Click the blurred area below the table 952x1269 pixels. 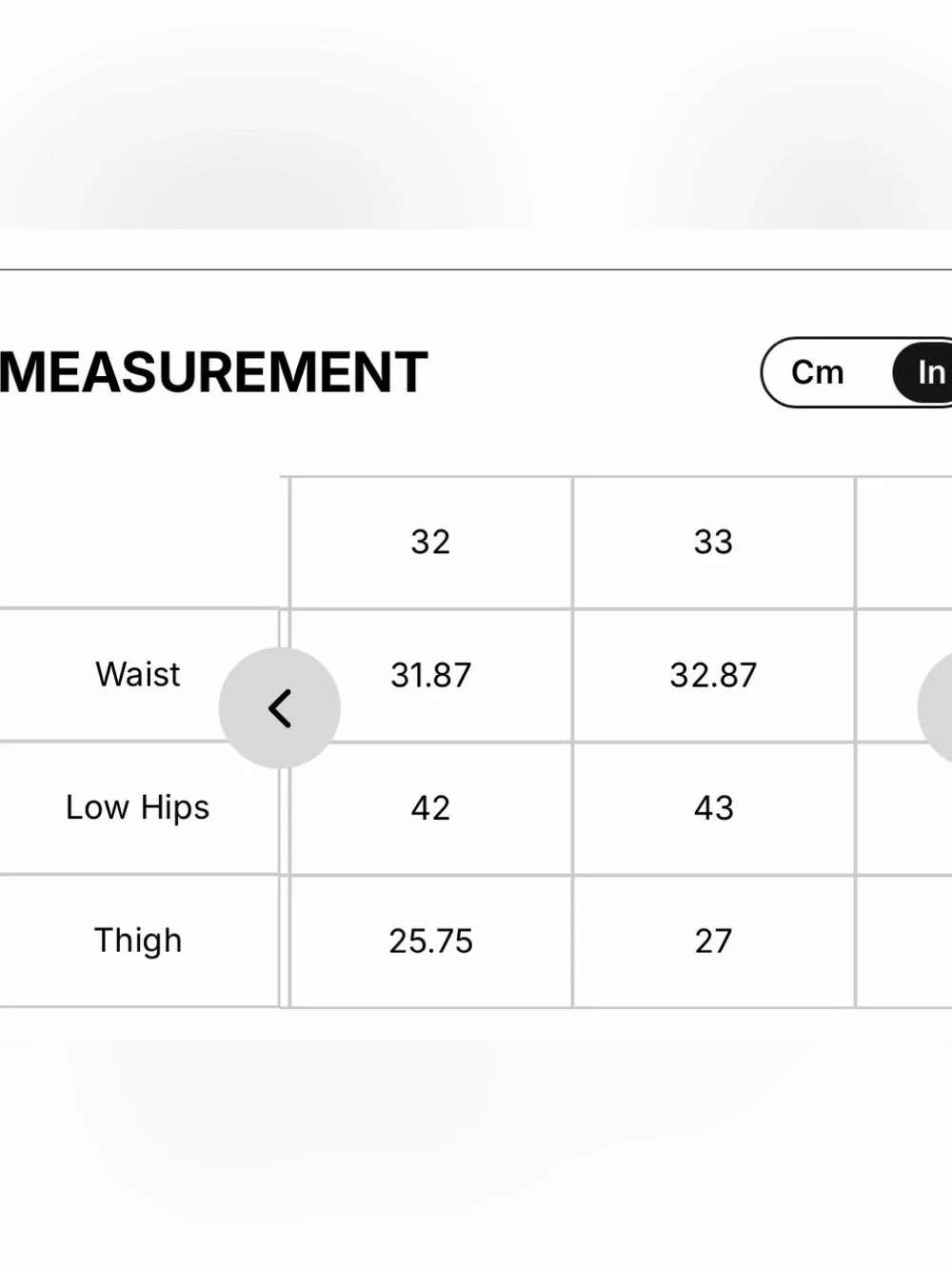[x=476, y=1138]
